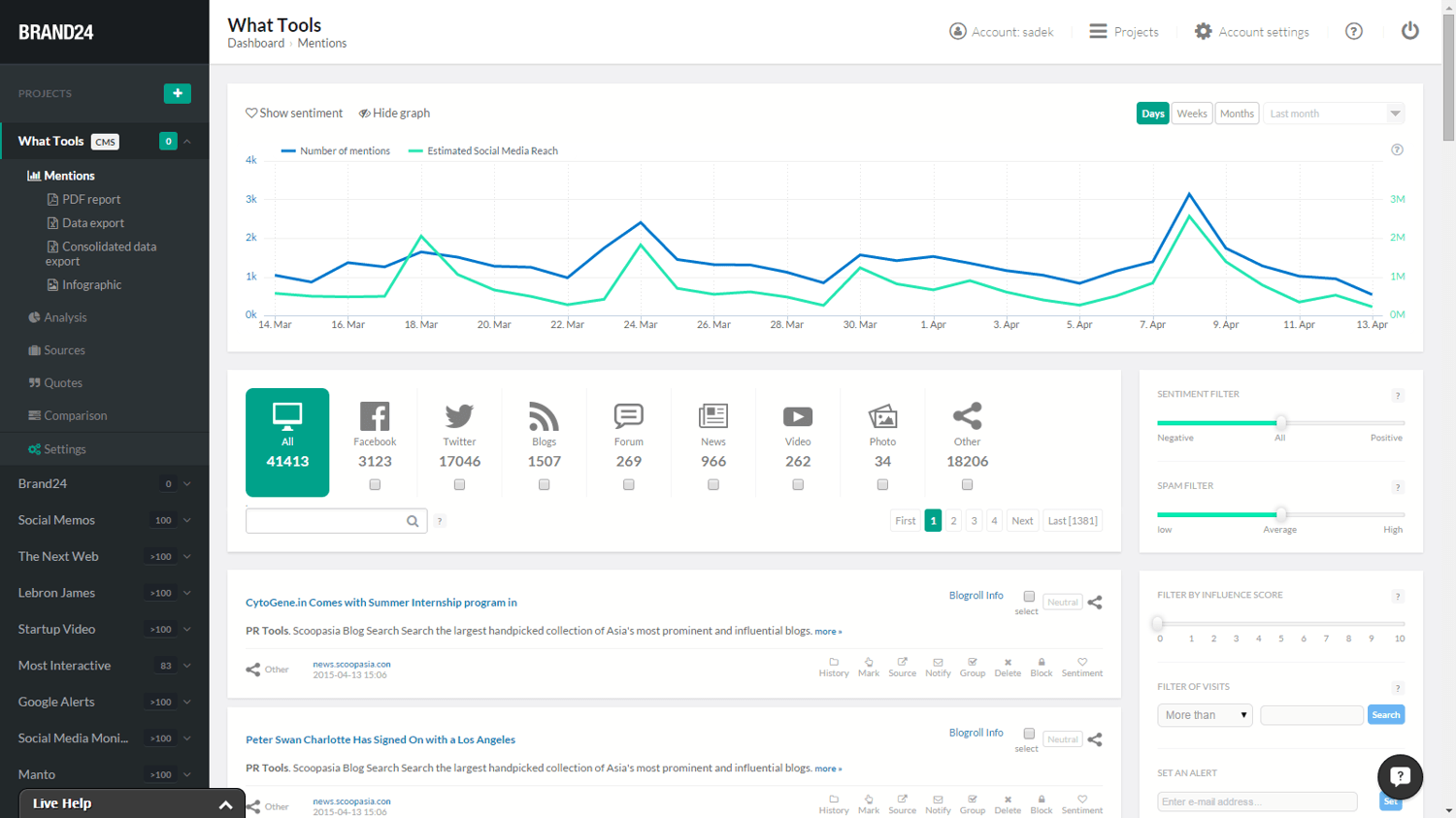The width and height of the screenshot is (1456, 818).
Task: Click Delete on CytoGene.in mention
Action: [x=1008, y=667]
